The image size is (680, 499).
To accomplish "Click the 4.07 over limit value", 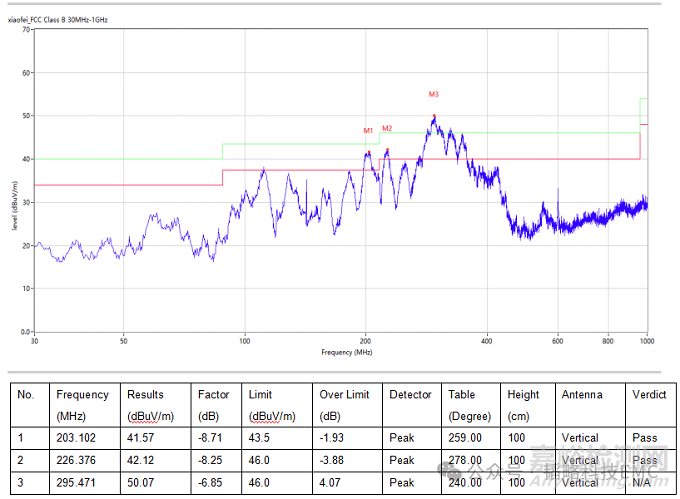I will tap(332, 483).
